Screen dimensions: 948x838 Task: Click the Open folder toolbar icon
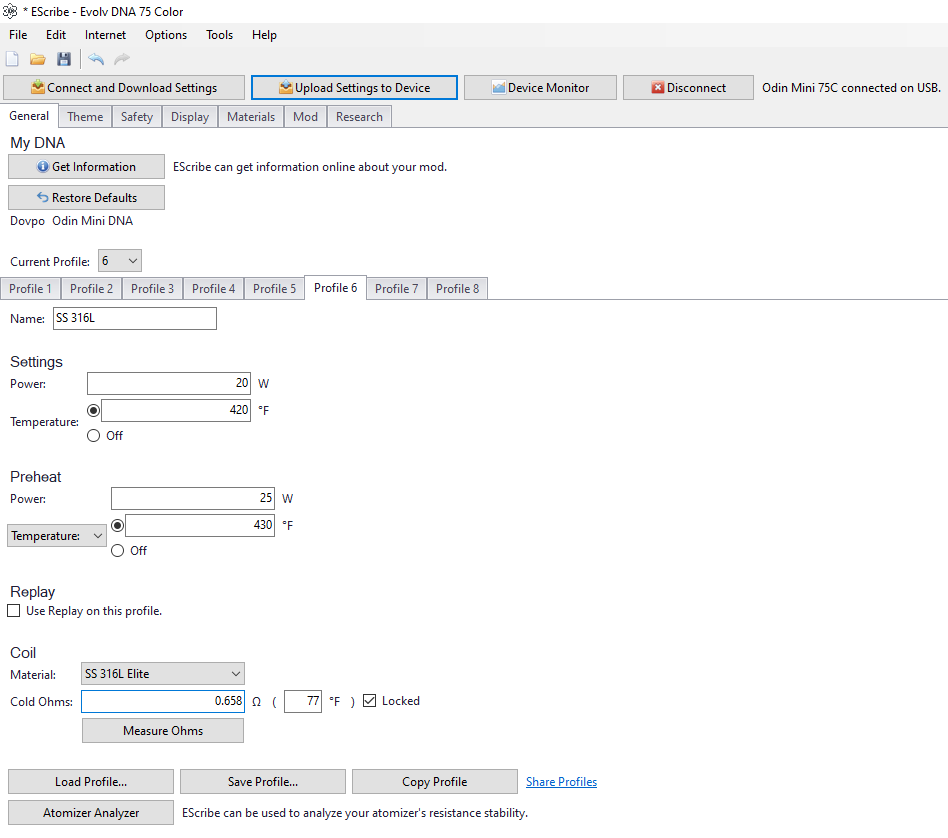point(38,60)
